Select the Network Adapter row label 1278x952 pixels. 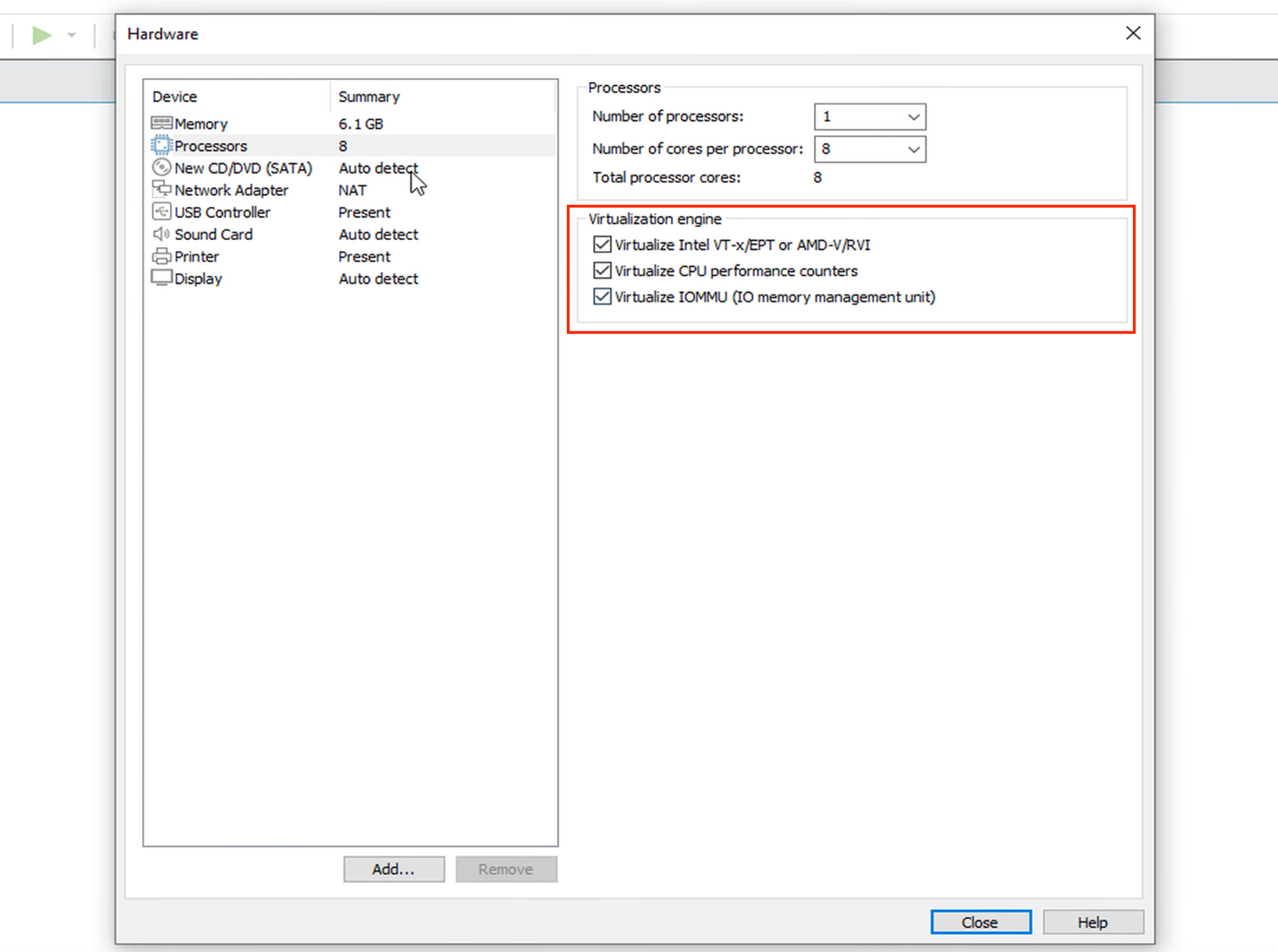231,190
